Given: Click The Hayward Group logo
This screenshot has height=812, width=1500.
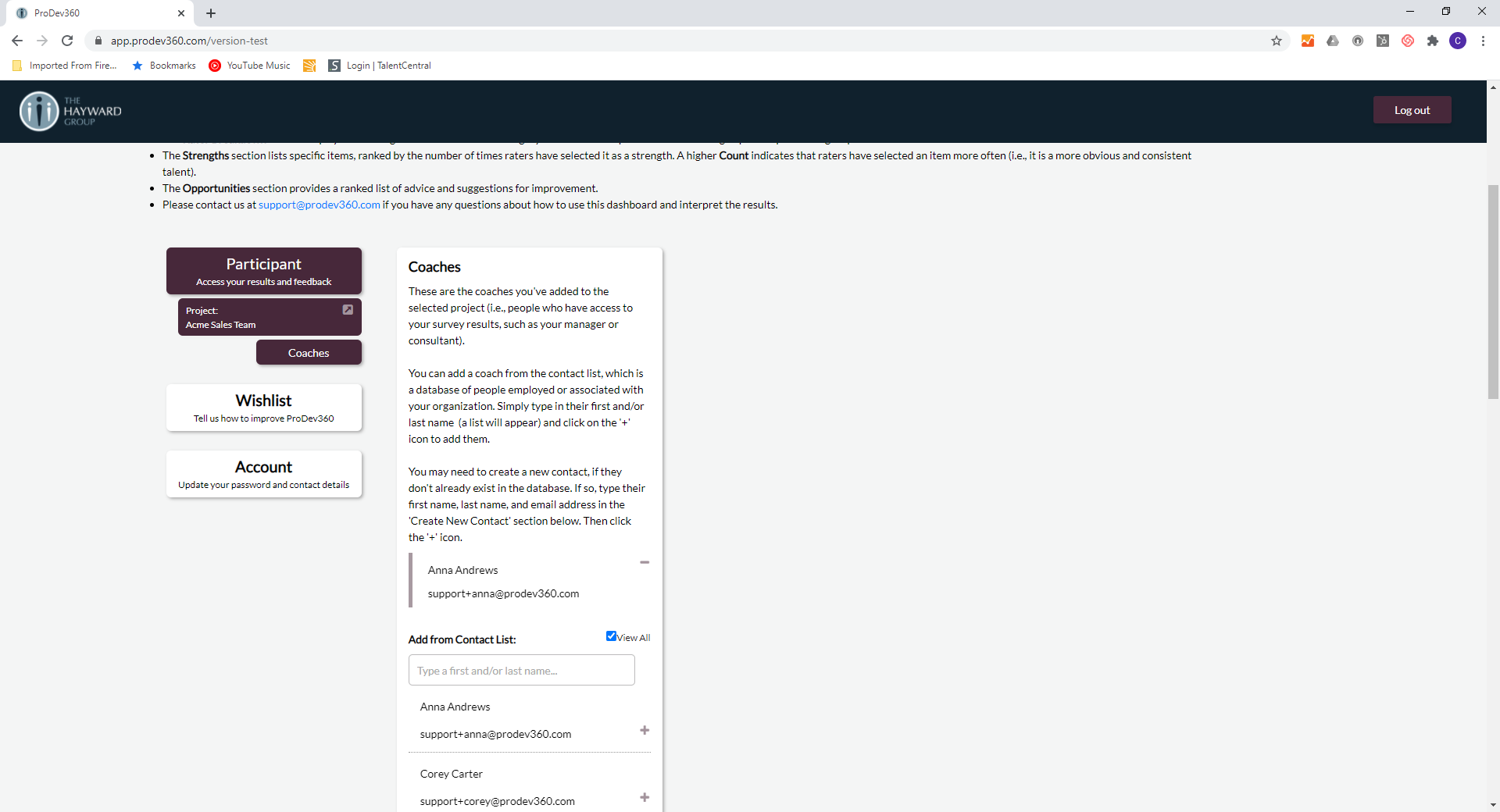Looking at the screenshot, I should [70, 111].
